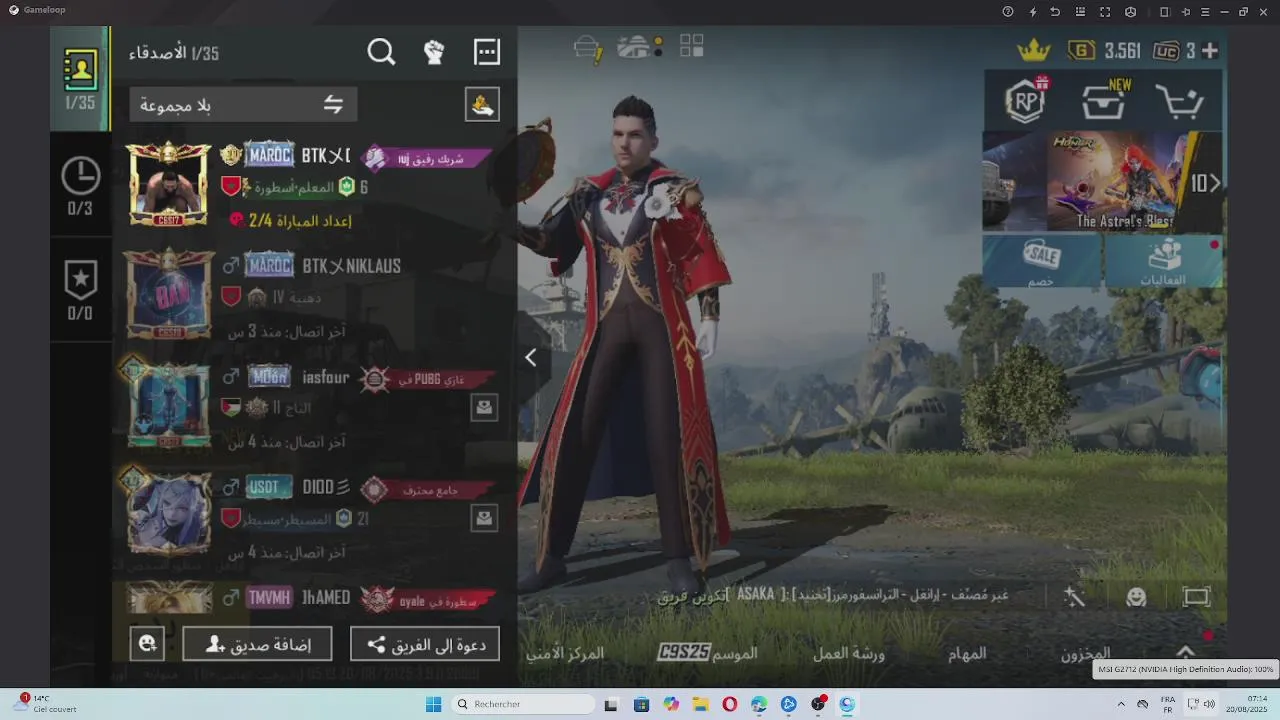Open the recent players clock tab

click(x=80, y=186)
